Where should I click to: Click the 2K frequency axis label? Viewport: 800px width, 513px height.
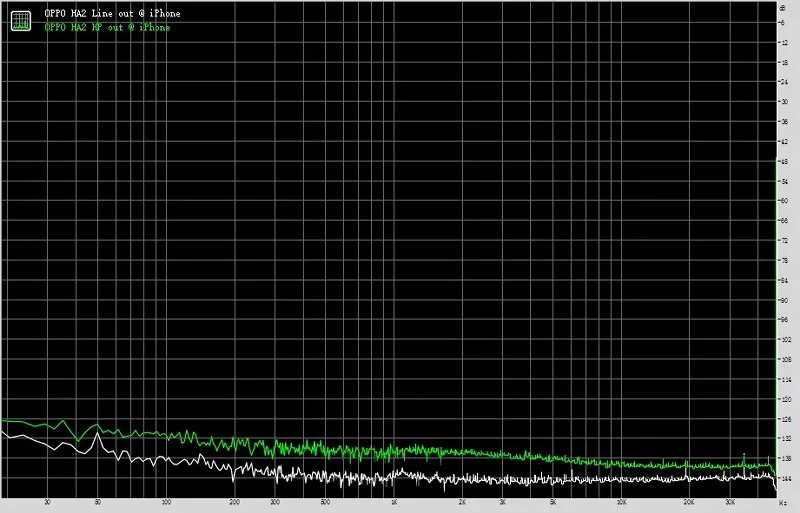462,502
